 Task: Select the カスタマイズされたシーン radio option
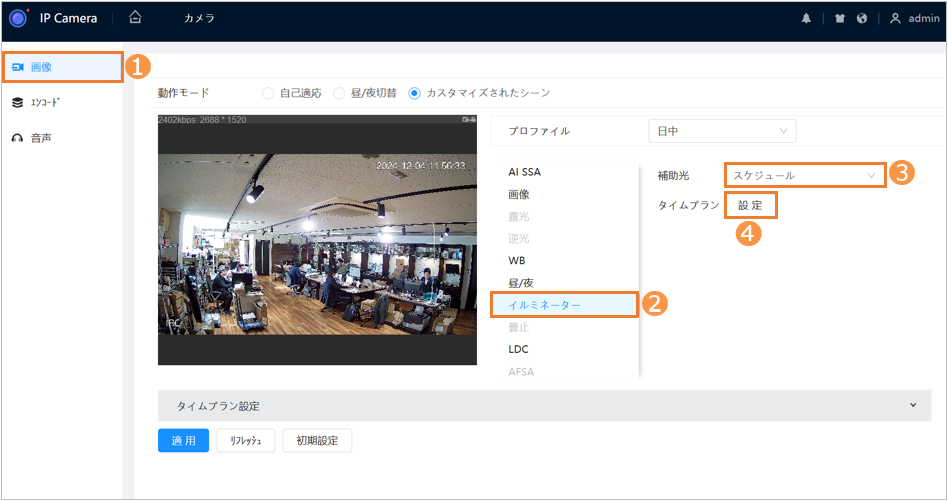415,93
